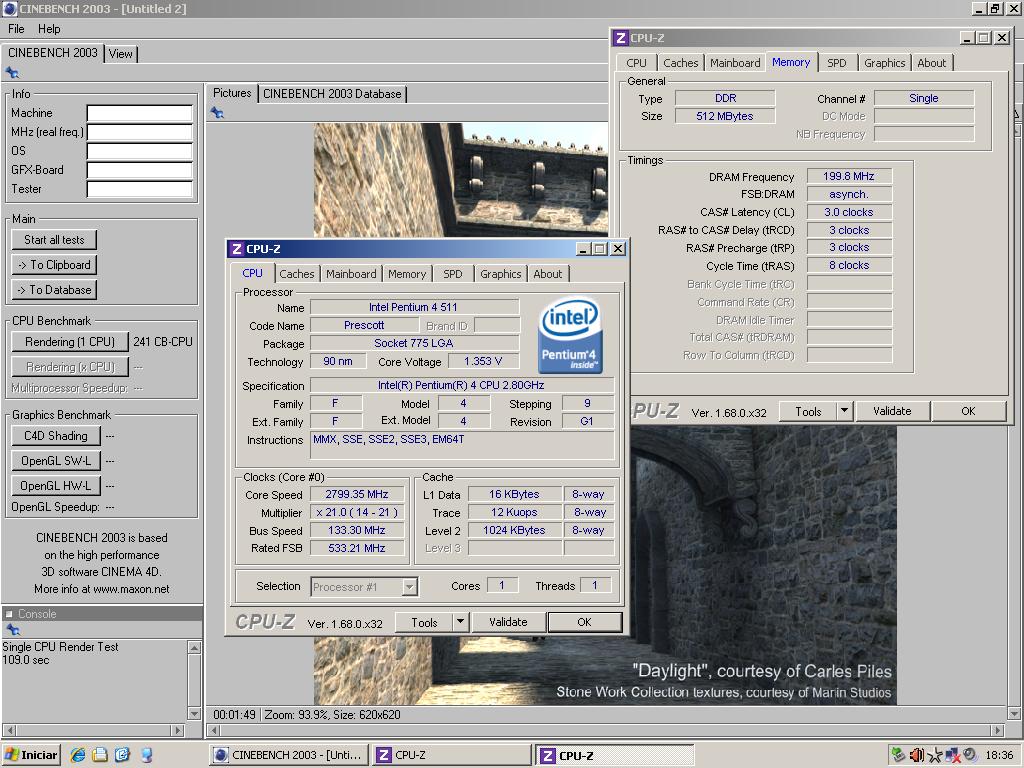
Task: Click the Z icon in the Memory CPU-Z title bar
Action: coord(621,38)
